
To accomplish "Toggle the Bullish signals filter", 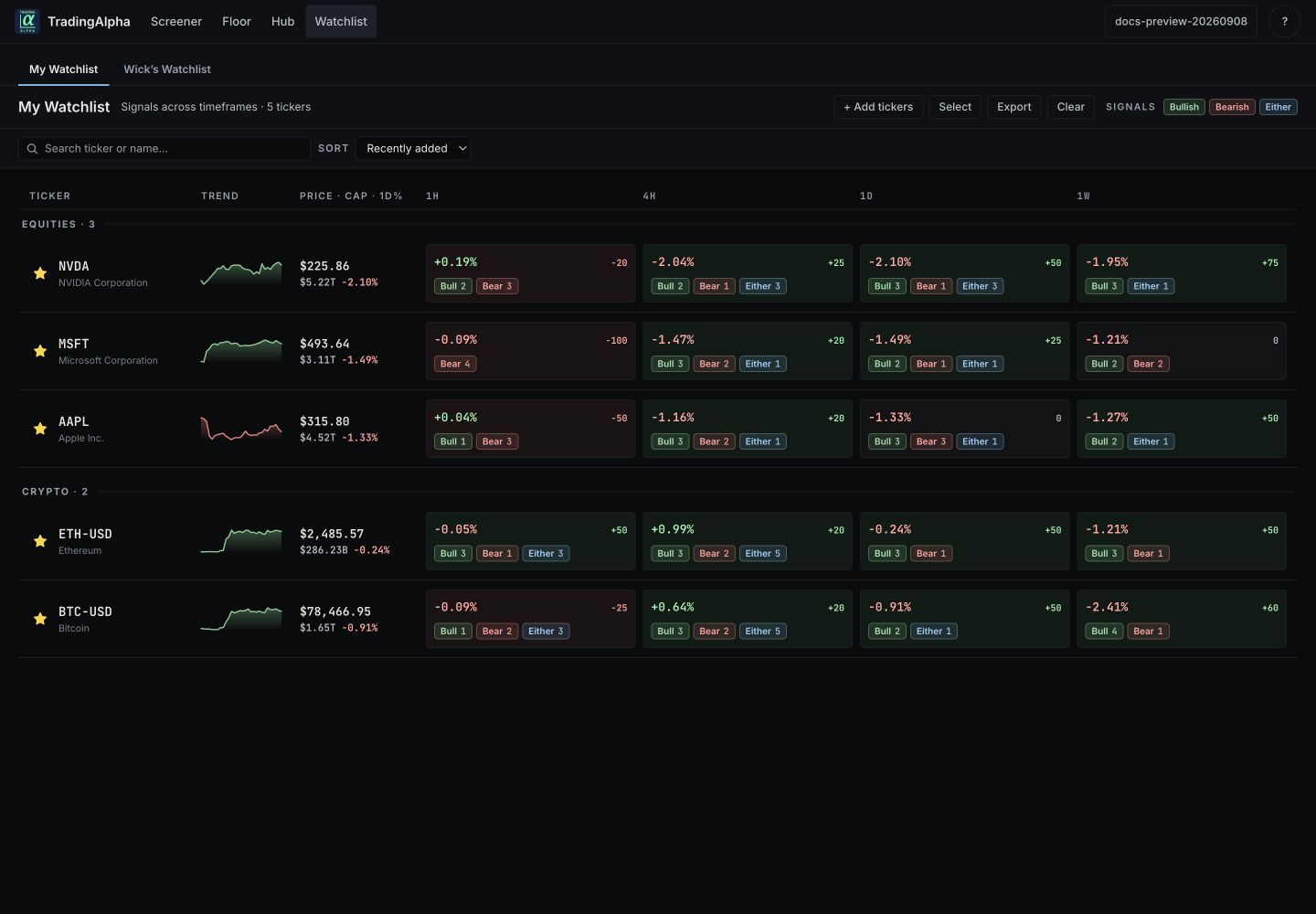I will click(x=1183, y=107).
